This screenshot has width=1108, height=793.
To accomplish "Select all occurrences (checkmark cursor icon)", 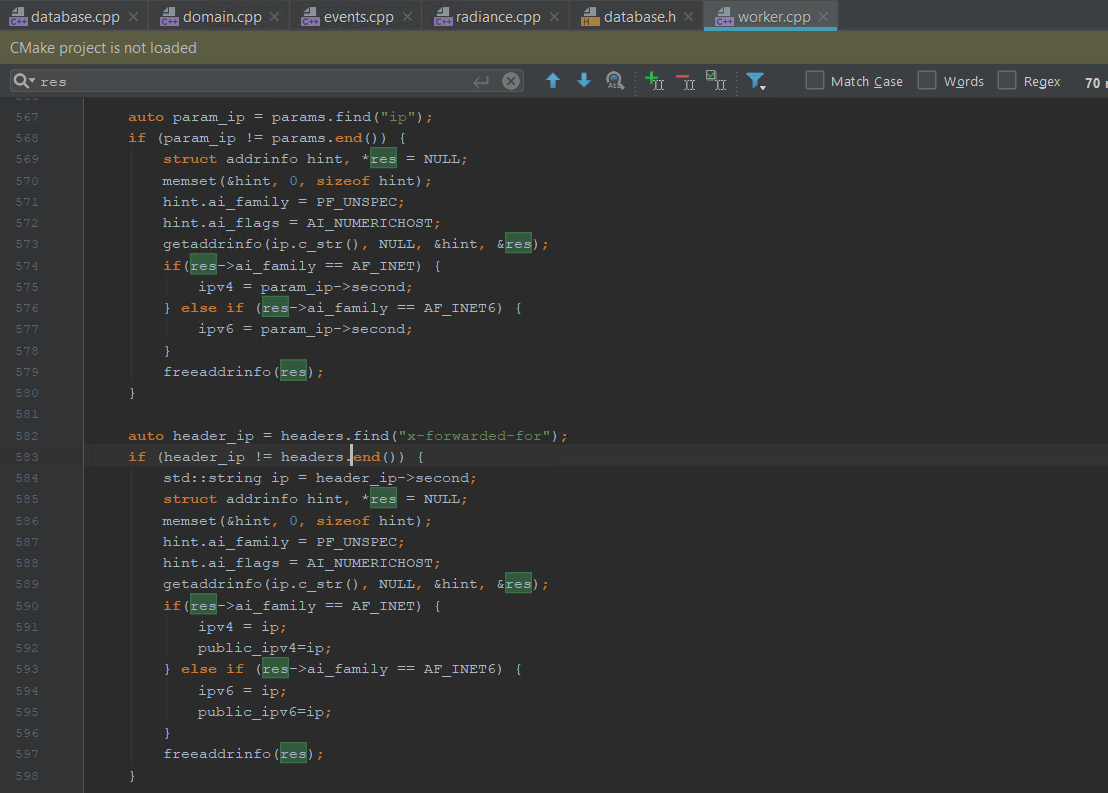I will coord(716,81).
